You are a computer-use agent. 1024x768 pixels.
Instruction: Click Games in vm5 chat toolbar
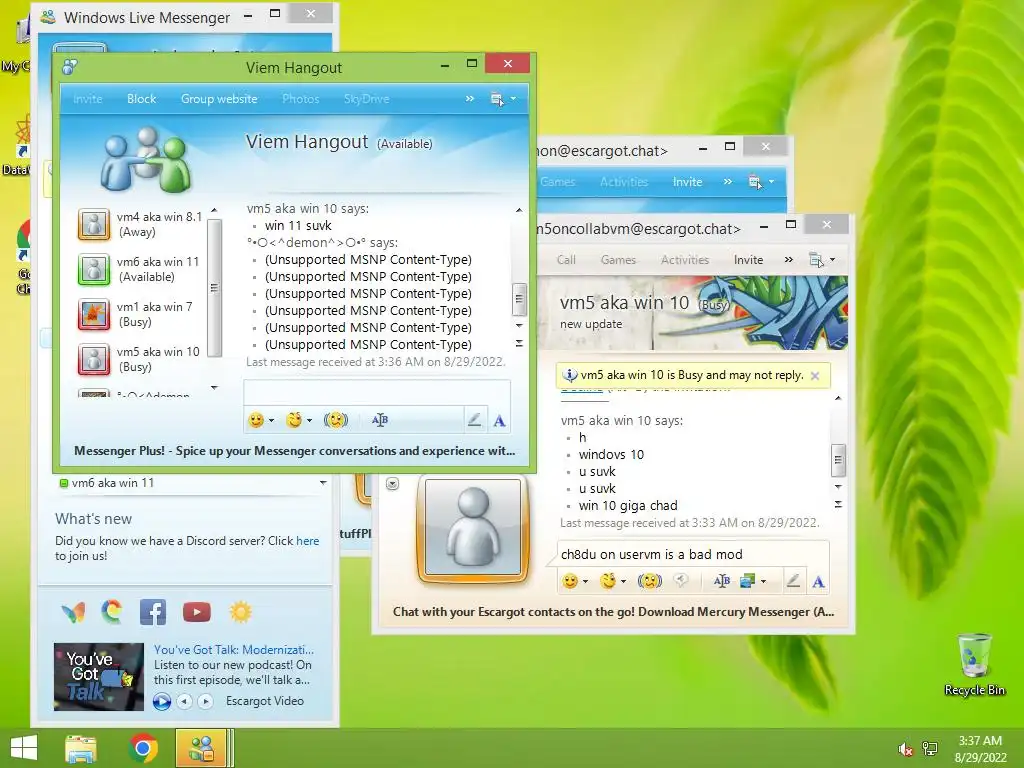click(x=618, y=260)
